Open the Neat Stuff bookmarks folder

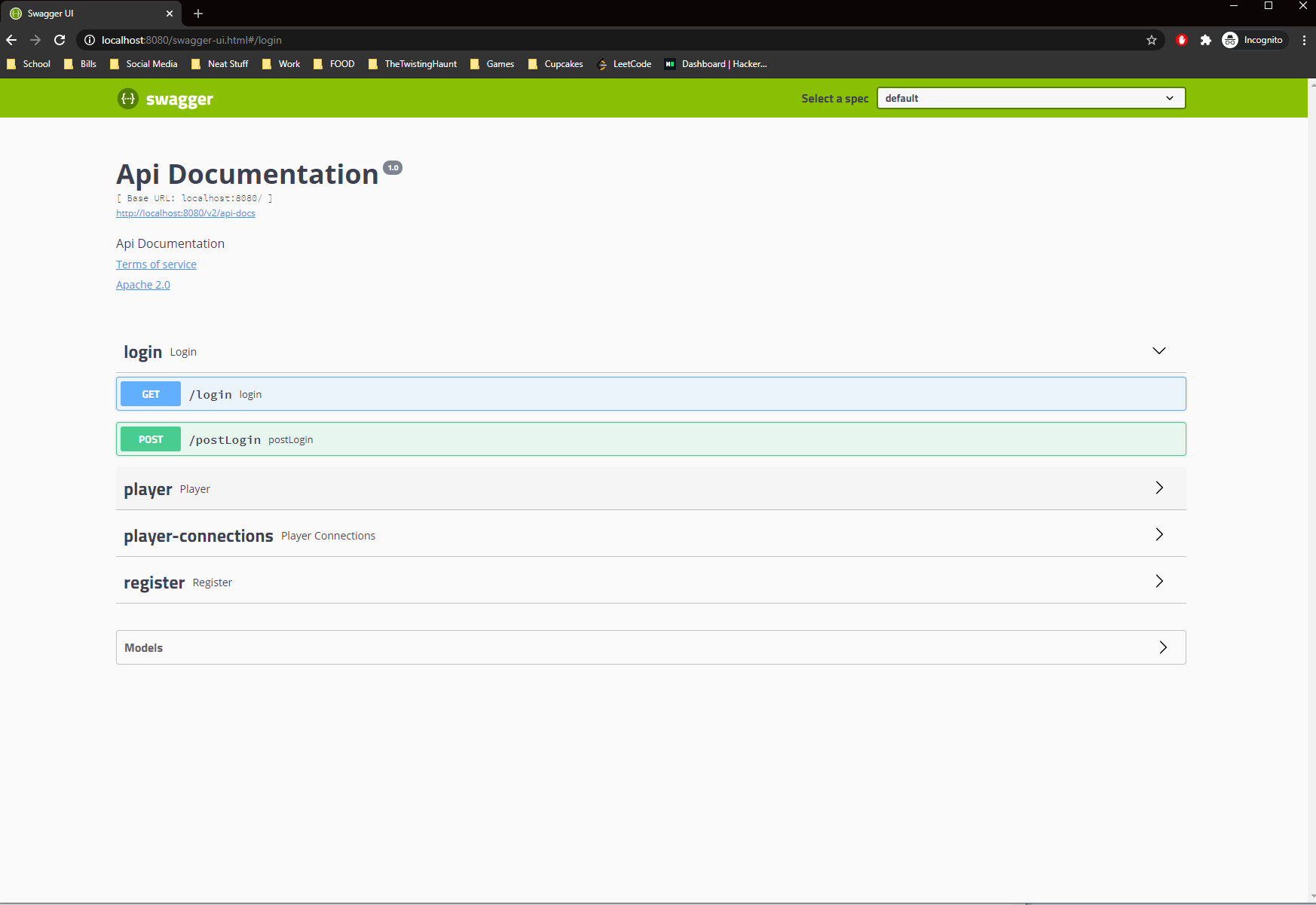point(219,64)
